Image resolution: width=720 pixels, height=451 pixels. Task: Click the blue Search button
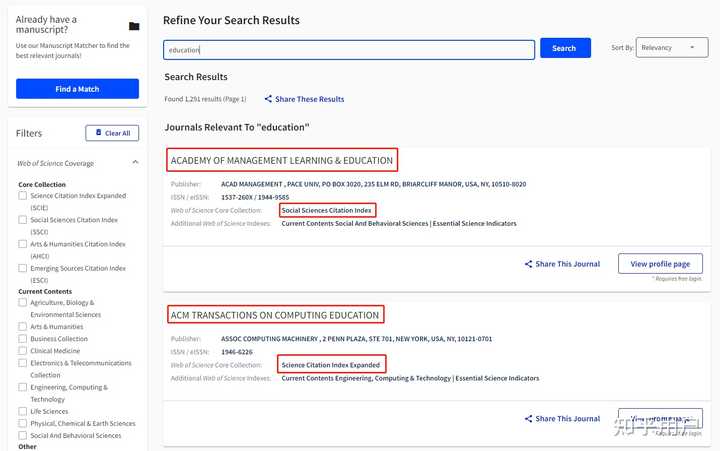(x=565, y=48)
